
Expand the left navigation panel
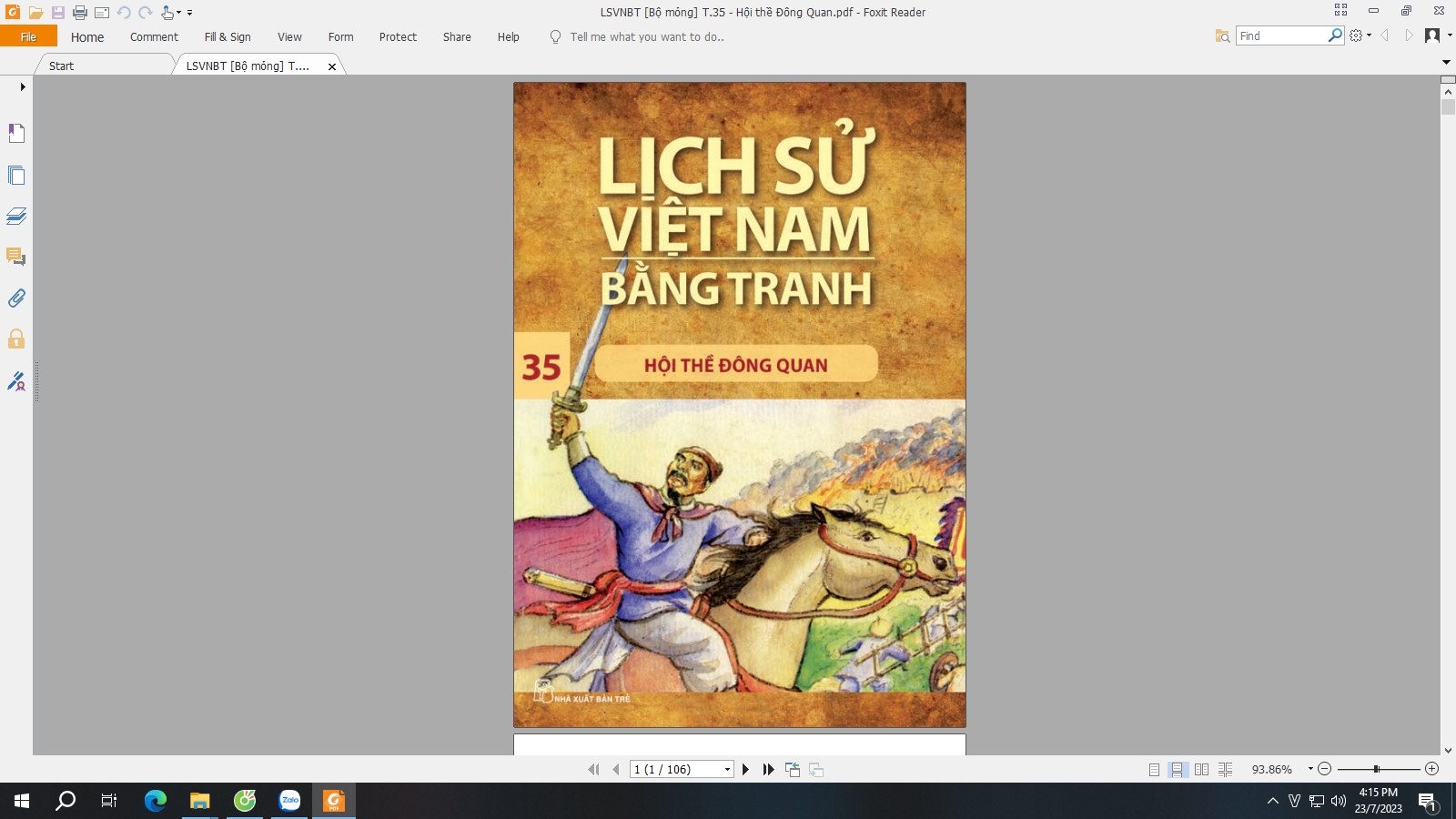(x=23, y=87)
